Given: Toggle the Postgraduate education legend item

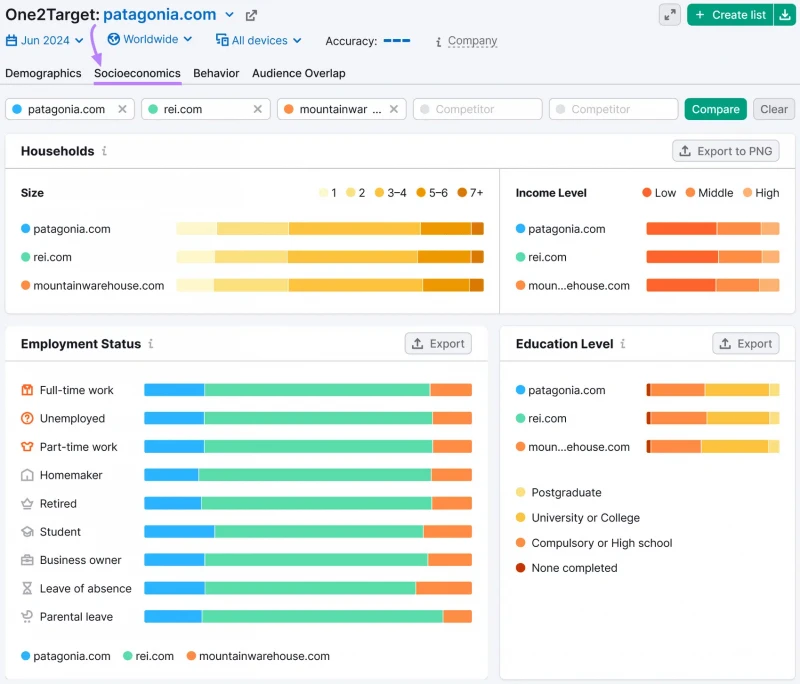Looking at the screenshot, I should click(x=559, y=493).
